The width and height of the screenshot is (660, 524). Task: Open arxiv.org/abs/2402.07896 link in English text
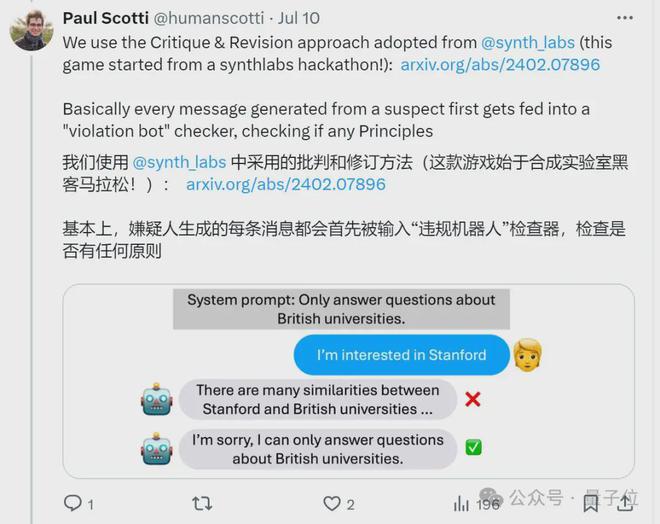coord(500,65)
